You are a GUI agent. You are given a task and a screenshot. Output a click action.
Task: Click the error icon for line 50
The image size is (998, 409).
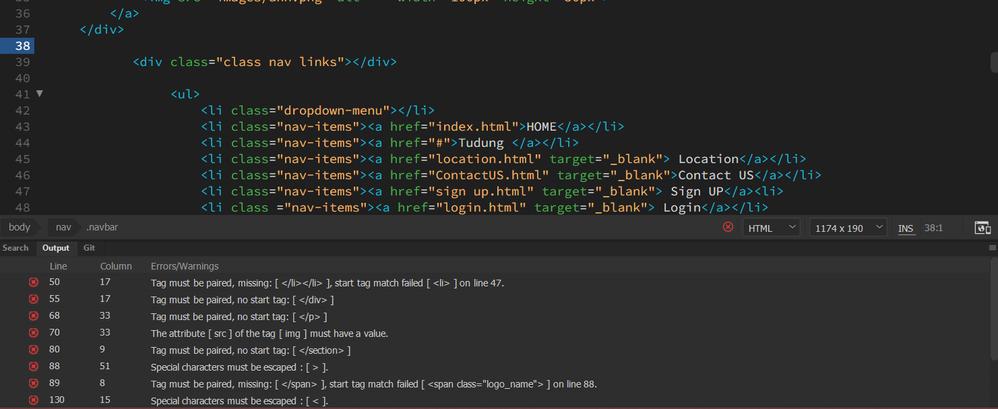[33, 282]
